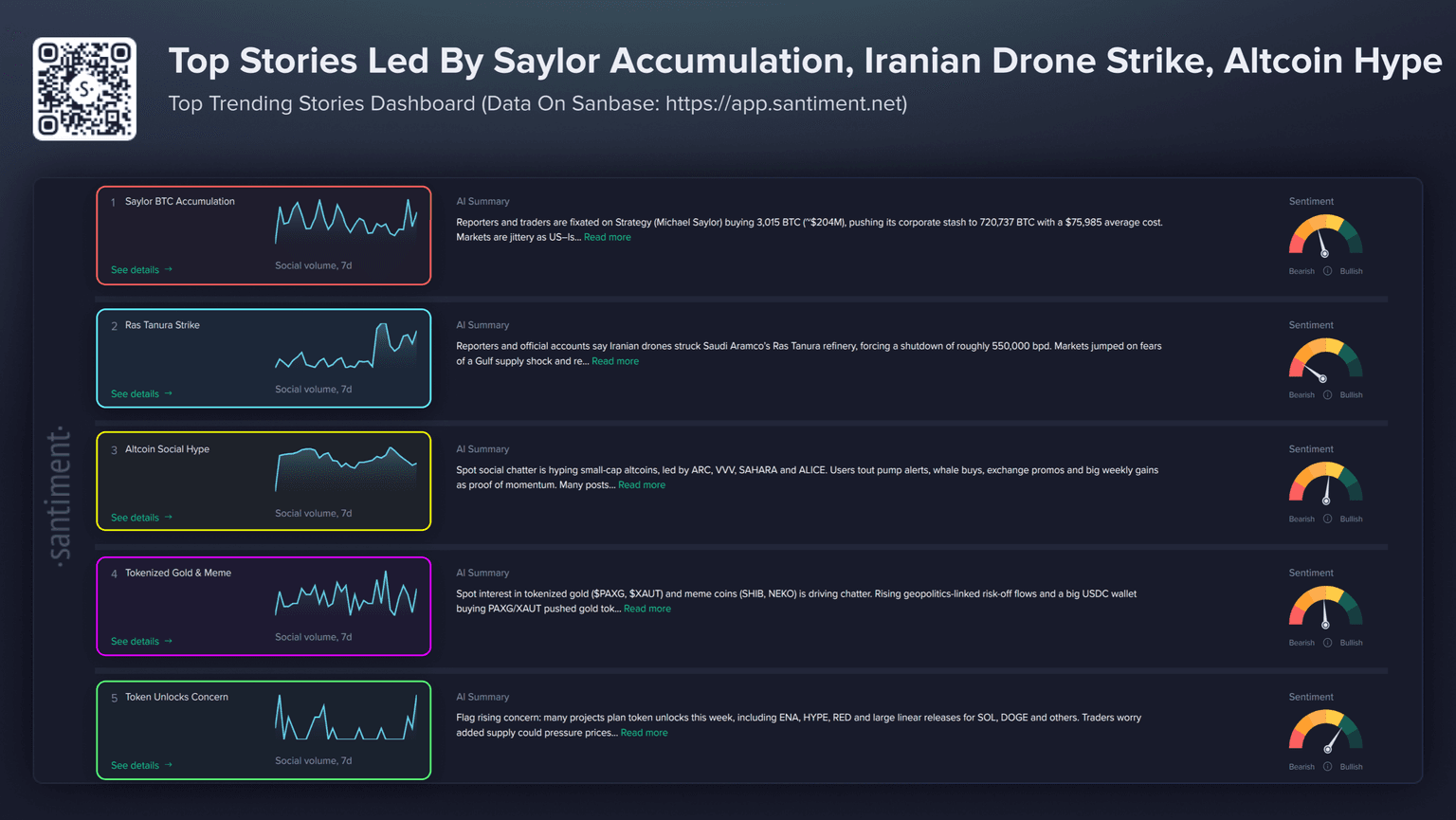Click the Santiment vertical logo
The width and height of the screenshot is (1456, 820).
click(x=59, y=496)
